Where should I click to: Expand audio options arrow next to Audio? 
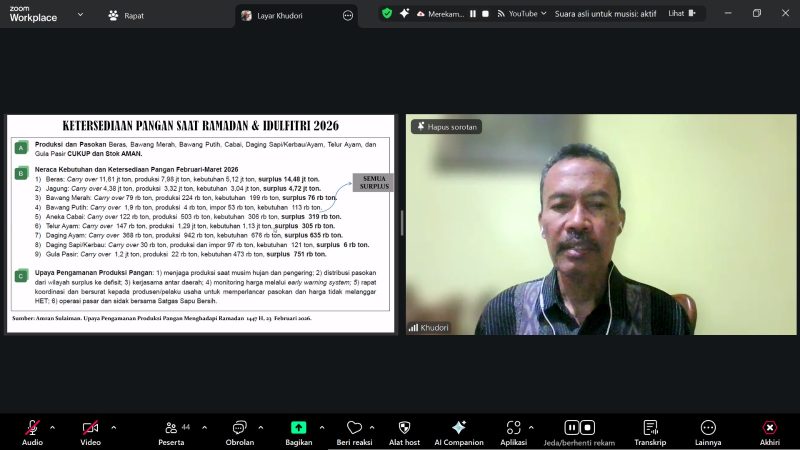click(x=53, y=427)
